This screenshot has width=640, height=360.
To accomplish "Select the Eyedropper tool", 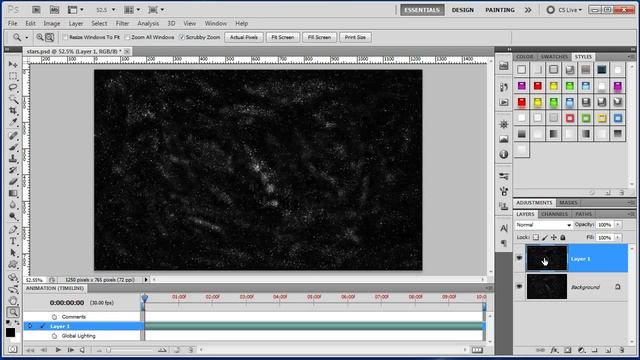I will pos(13,122).
